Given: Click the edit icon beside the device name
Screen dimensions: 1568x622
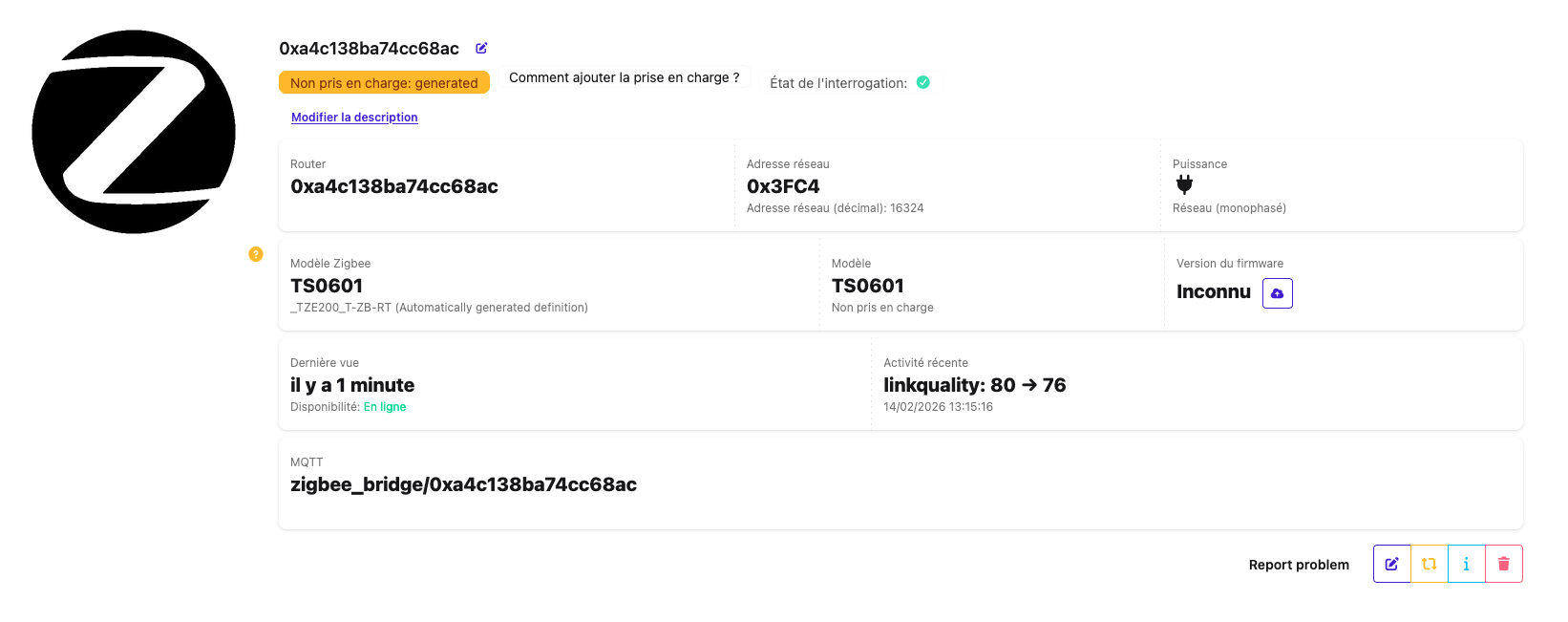Looking at the screenshot, I should [x=482, y=48].
